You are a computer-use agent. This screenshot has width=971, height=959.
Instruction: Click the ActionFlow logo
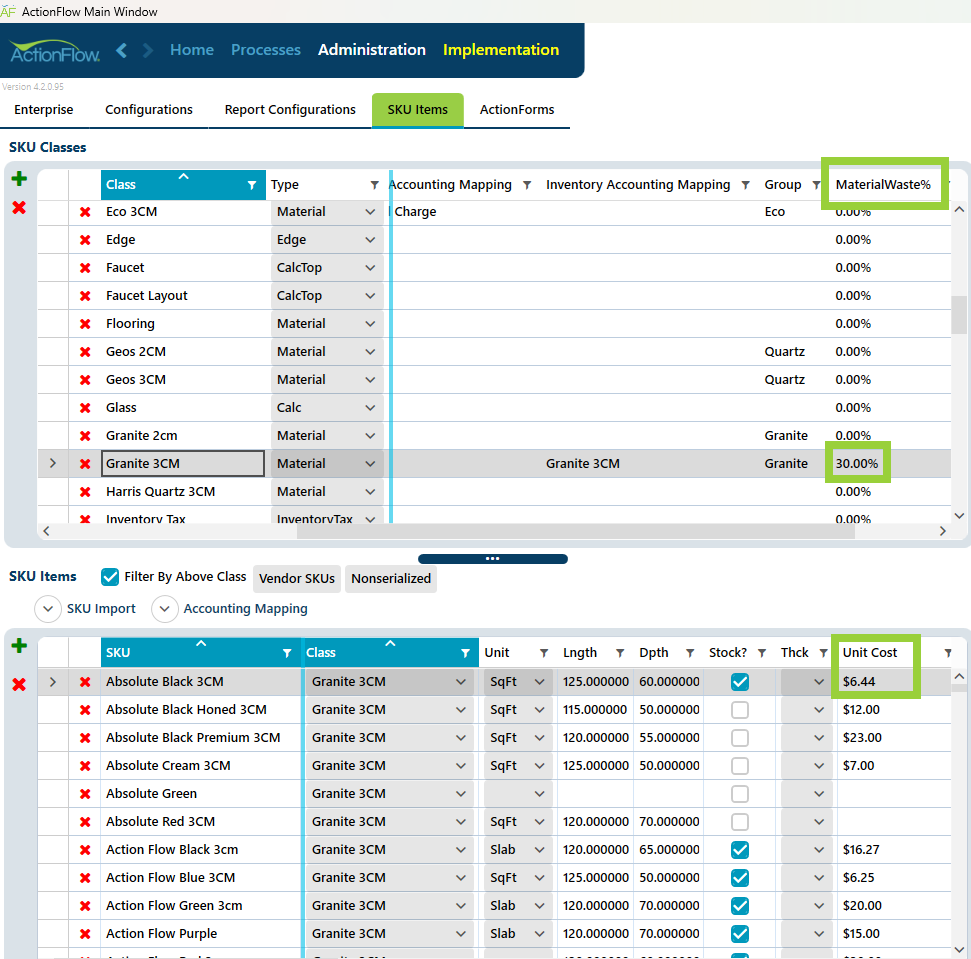point(54,51)
